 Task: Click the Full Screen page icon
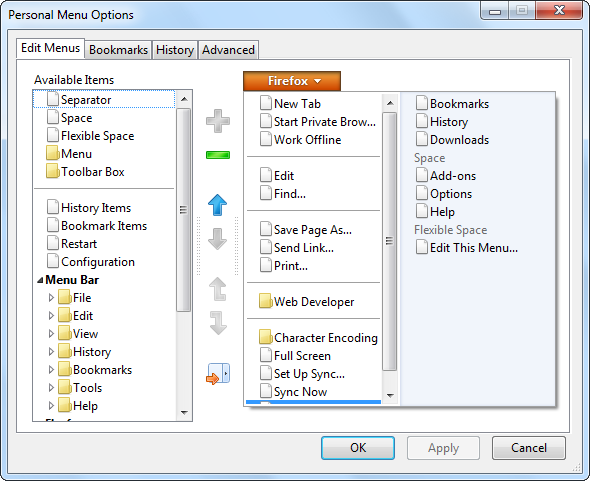[266, 355]
